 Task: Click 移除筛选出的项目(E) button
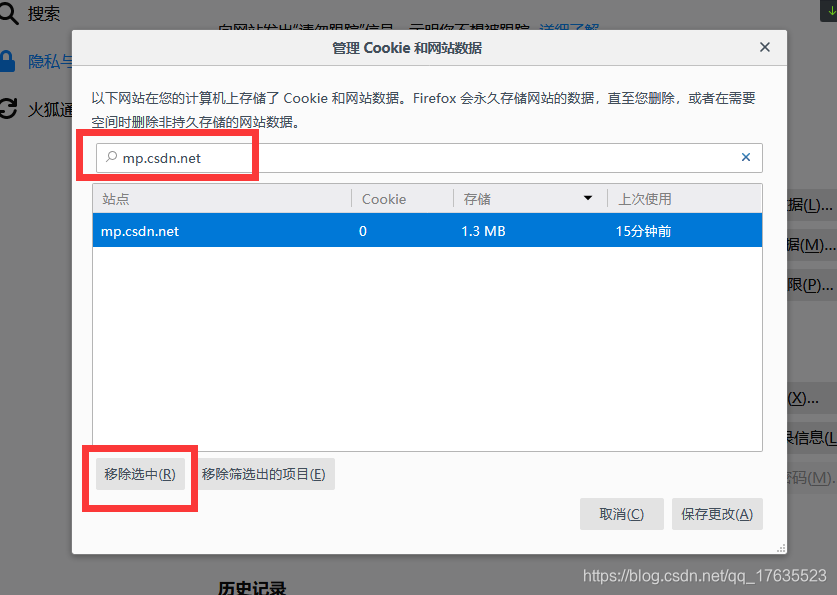(264, 474)
